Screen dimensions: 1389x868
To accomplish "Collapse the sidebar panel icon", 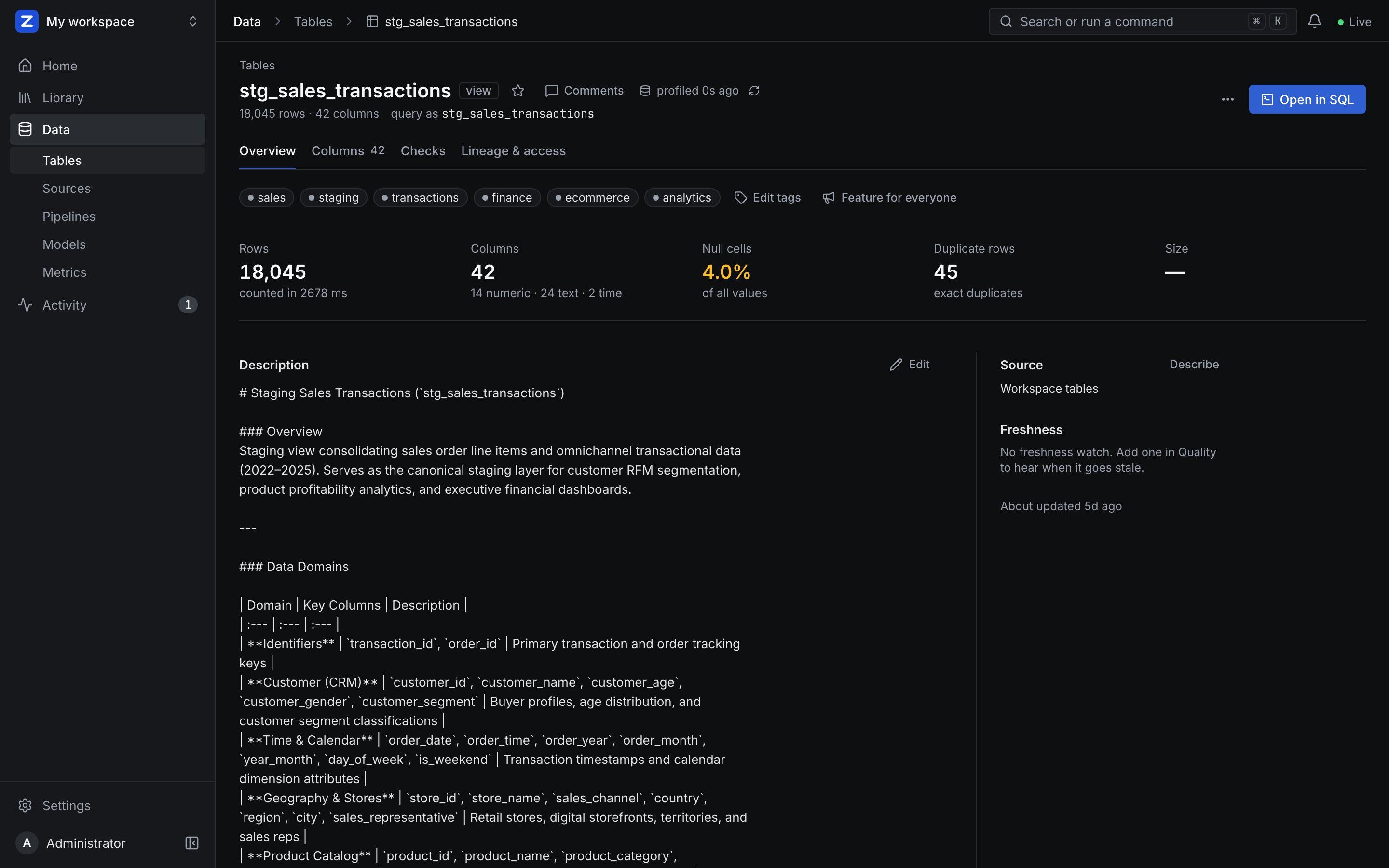I will click(191, 843).
